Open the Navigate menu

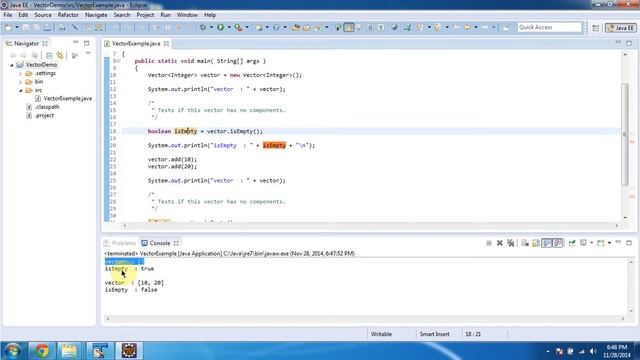tap(96, 15)
